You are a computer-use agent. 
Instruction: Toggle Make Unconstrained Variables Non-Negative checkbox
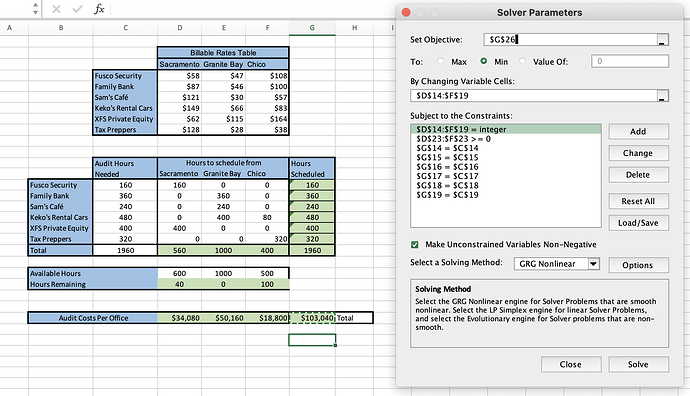point(415,244)
